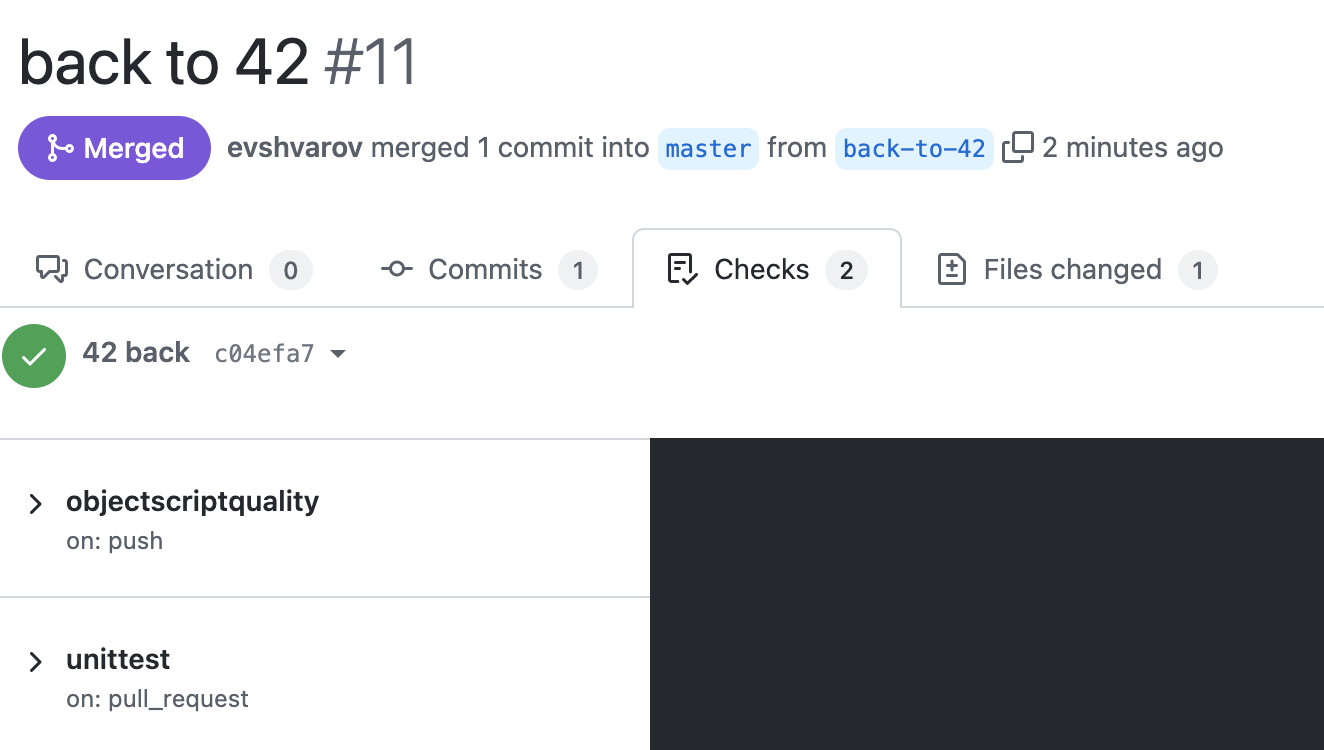The width and height of the screenshot is (1324, 750).
Task: Select the unittest job name
Action: click(118, 659)
